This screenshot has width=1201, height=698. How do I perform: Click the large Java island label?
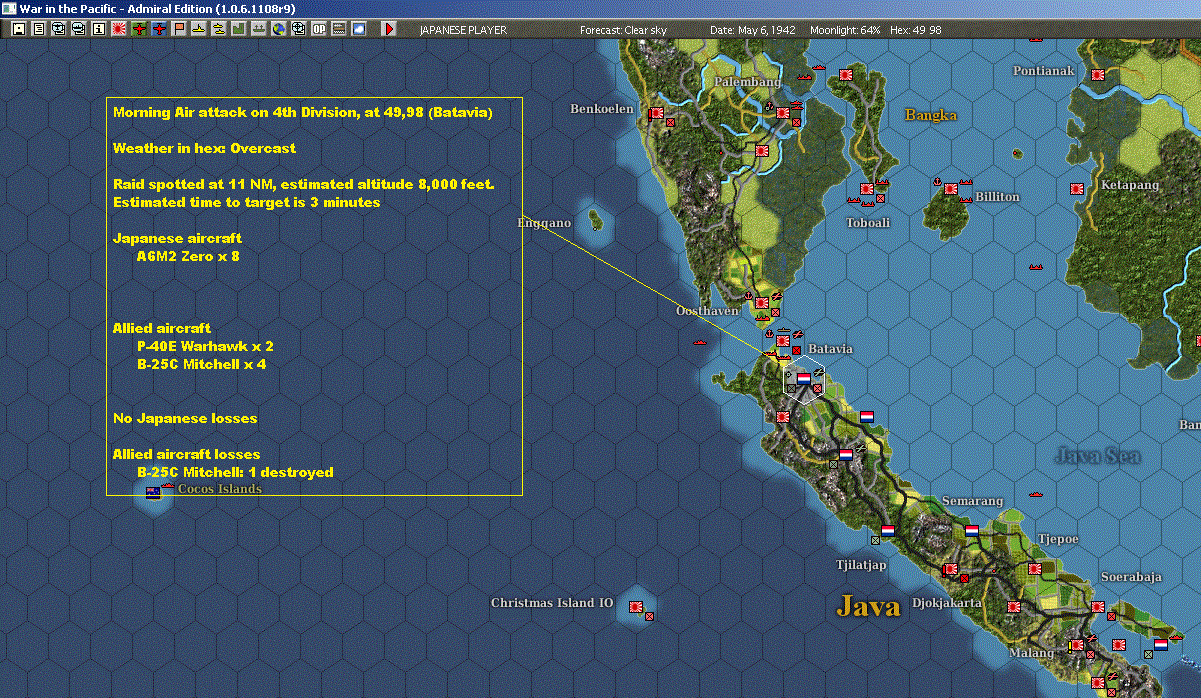tap(868, 606)
